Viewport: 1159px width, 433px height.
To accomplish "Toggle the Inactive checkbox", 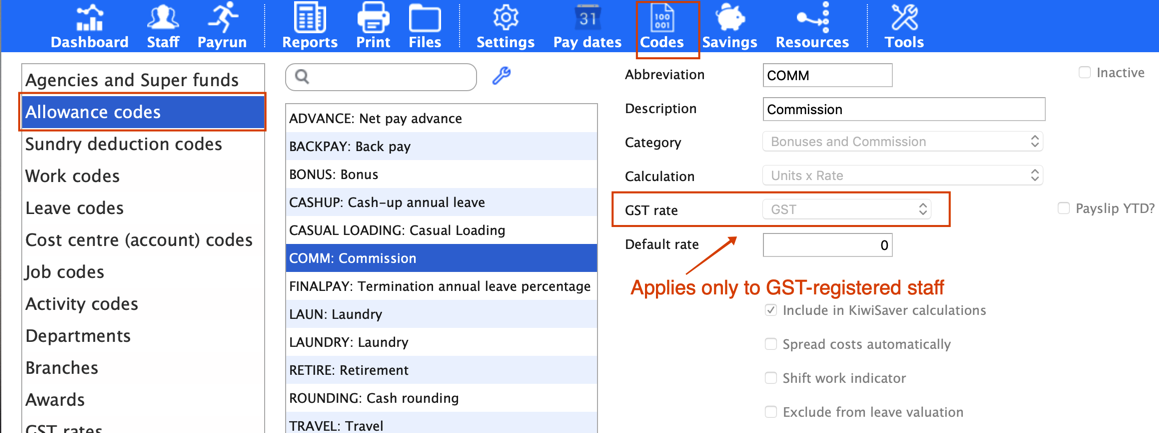I will click(1085, 72).
